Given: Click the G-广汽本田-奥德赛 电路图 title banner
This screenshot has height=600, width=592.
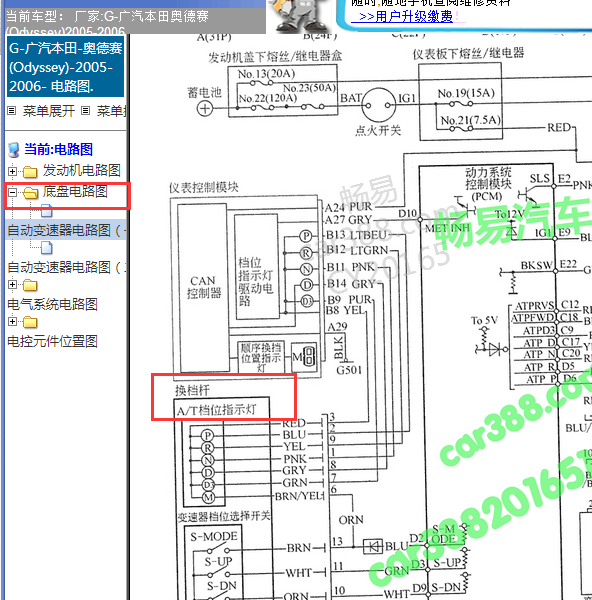Looking at the screenshot, I should (65, 67).
